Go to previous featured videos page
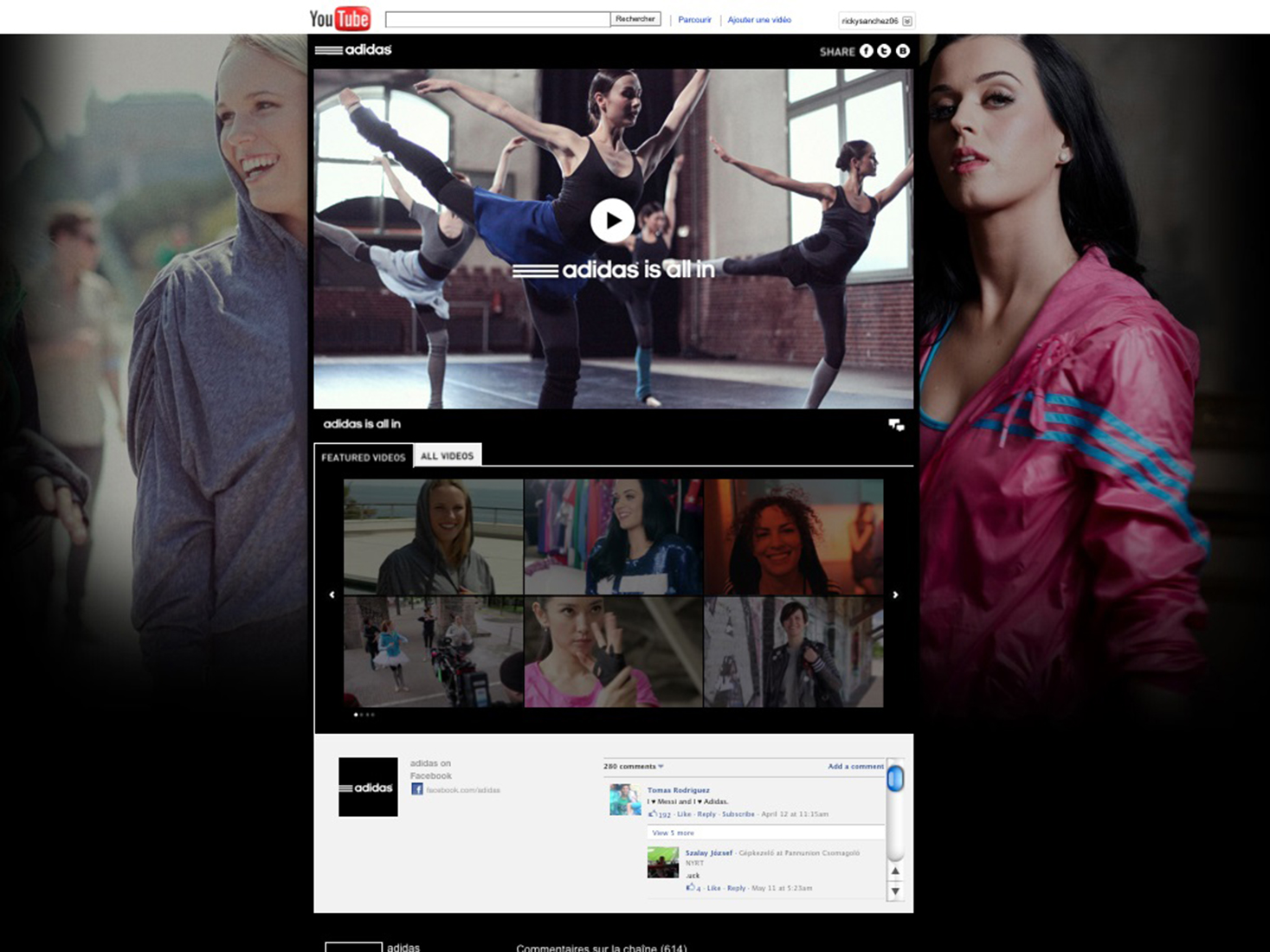 (332, 595)
